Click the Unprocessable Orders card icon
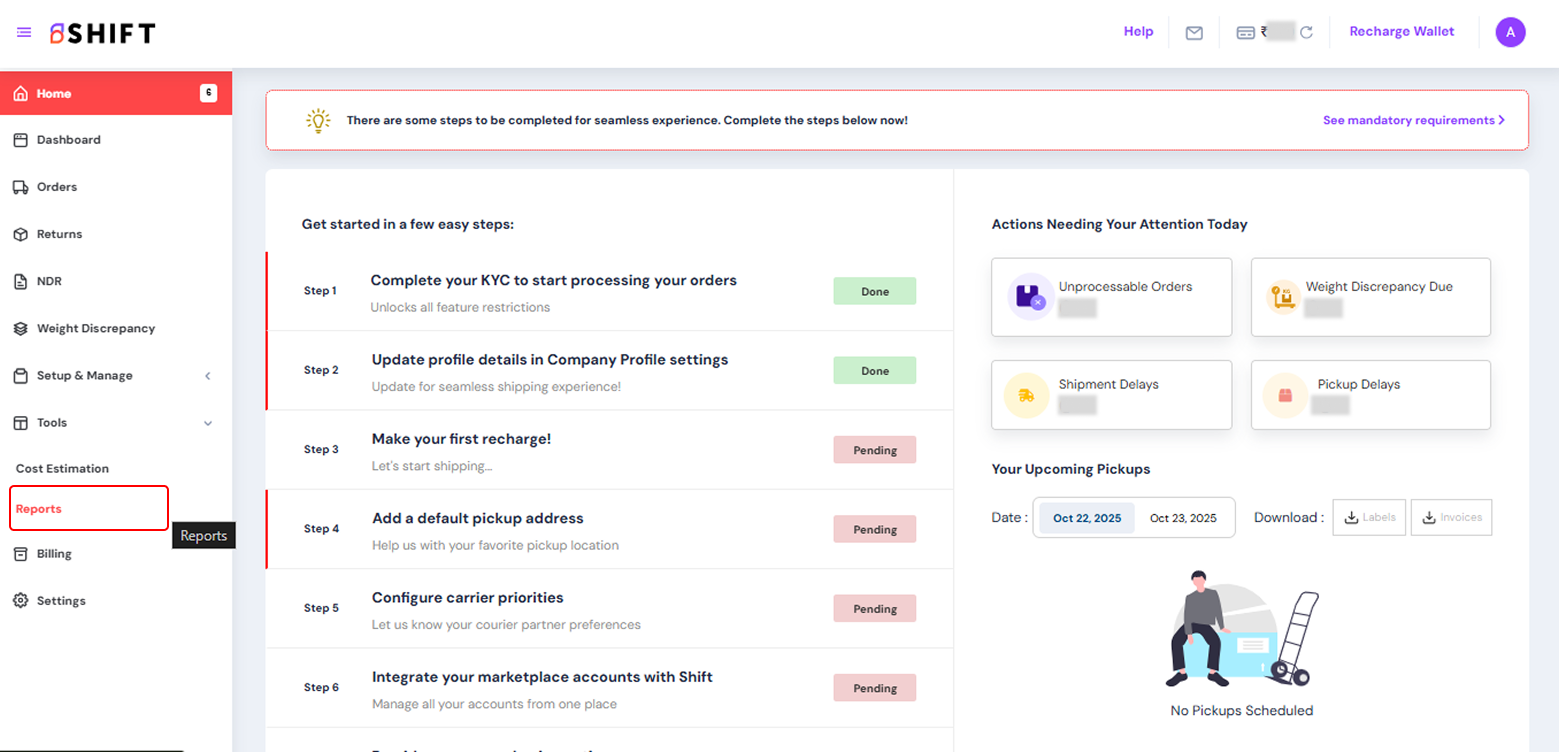This screenshot has width=1559, height=752. [x=1029, y=296]
